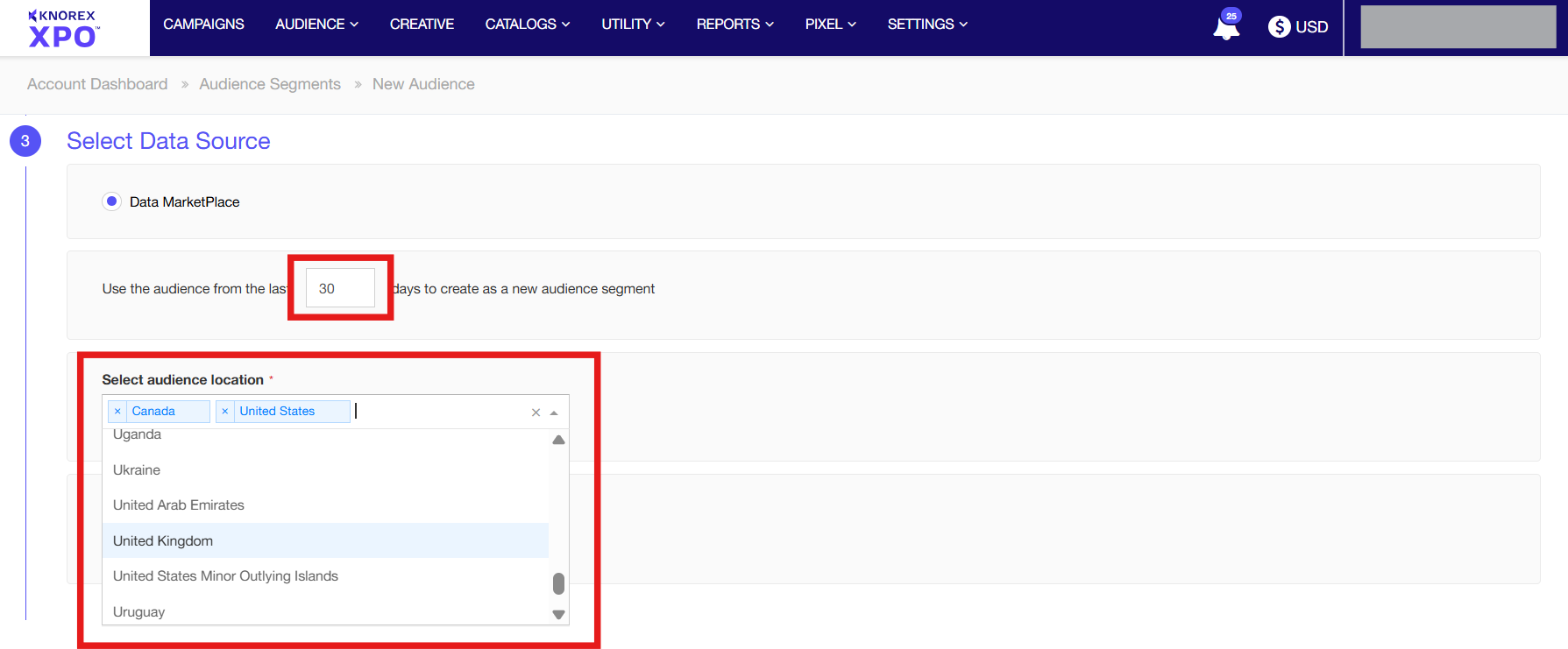
Task: Click the days input field showing 30
Action: click(340, 288)
